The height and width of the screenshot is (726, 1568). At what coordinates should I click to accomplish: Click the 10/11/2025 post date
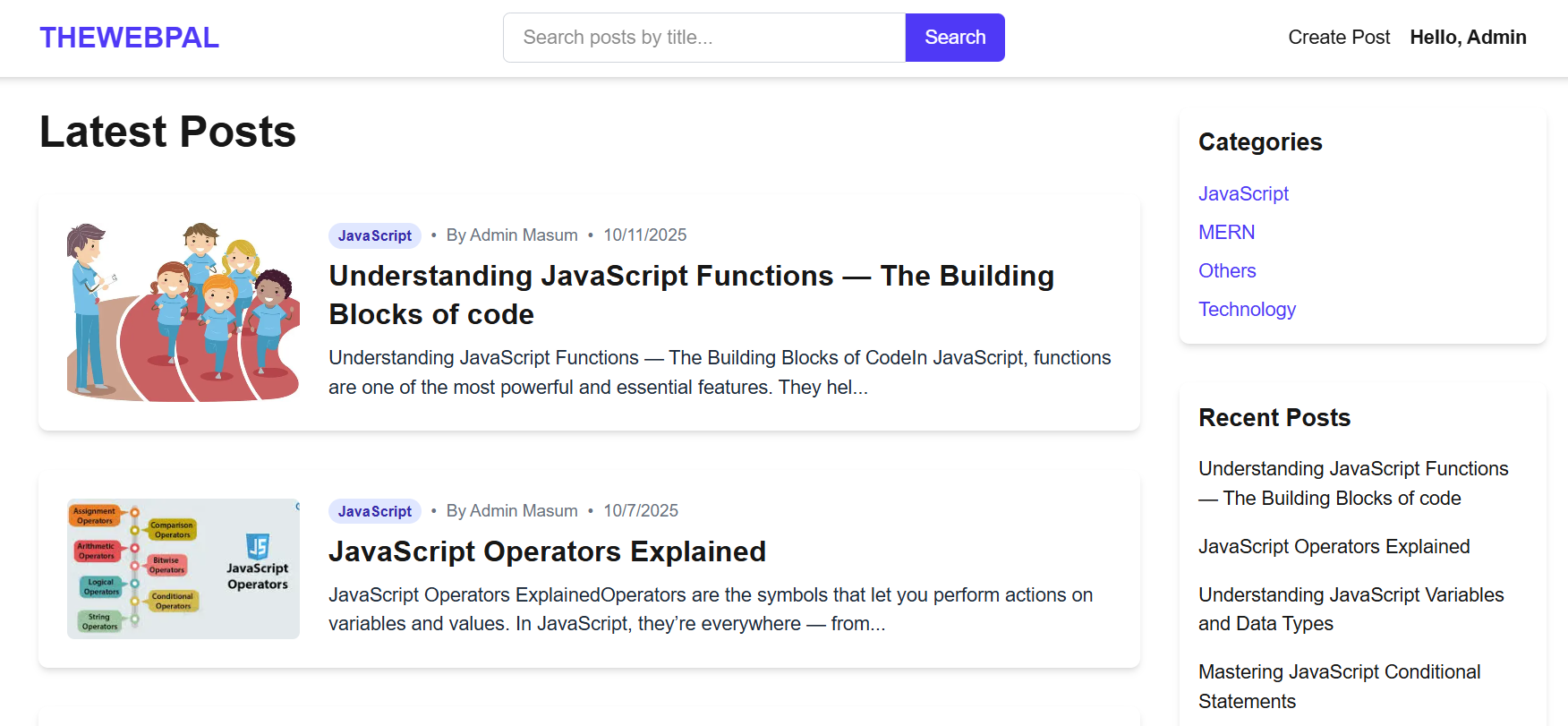pyautogui.click(x=644, y=235)
